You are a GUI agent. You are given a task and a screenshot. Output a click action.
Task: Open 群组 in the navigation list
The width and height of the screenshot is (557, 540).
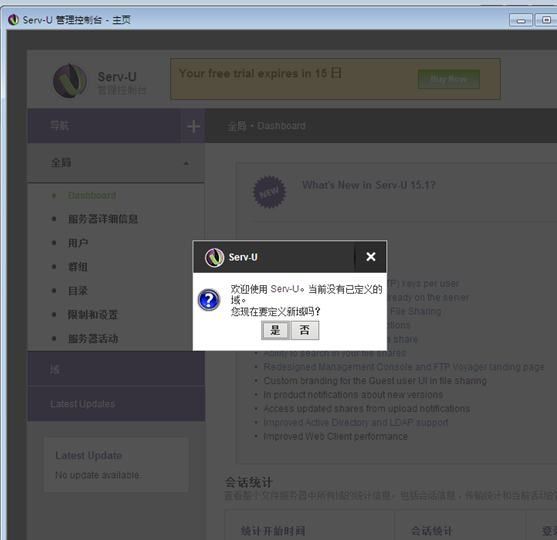78,267
